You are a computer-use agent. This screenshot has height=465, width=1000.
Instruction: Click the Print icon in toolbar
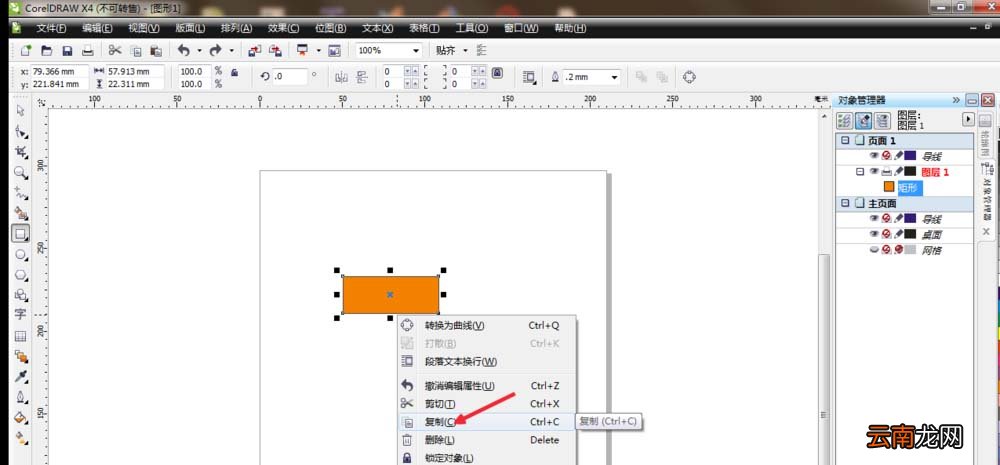[88, 50]
